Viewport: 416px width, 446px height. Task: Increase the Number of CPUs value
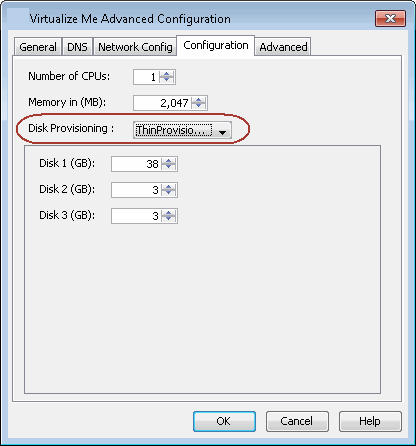tap(166, 74)
